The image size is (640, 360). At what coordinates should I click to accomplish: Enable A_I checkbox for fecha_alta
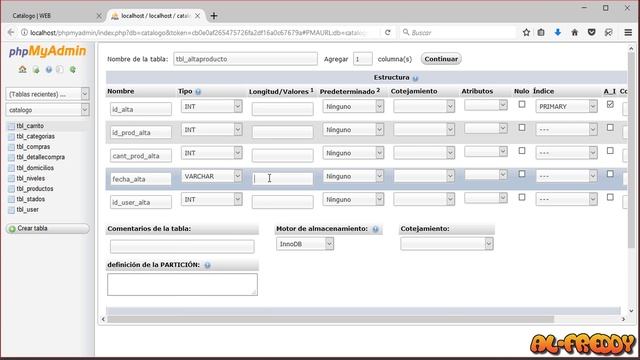(610, 174)
